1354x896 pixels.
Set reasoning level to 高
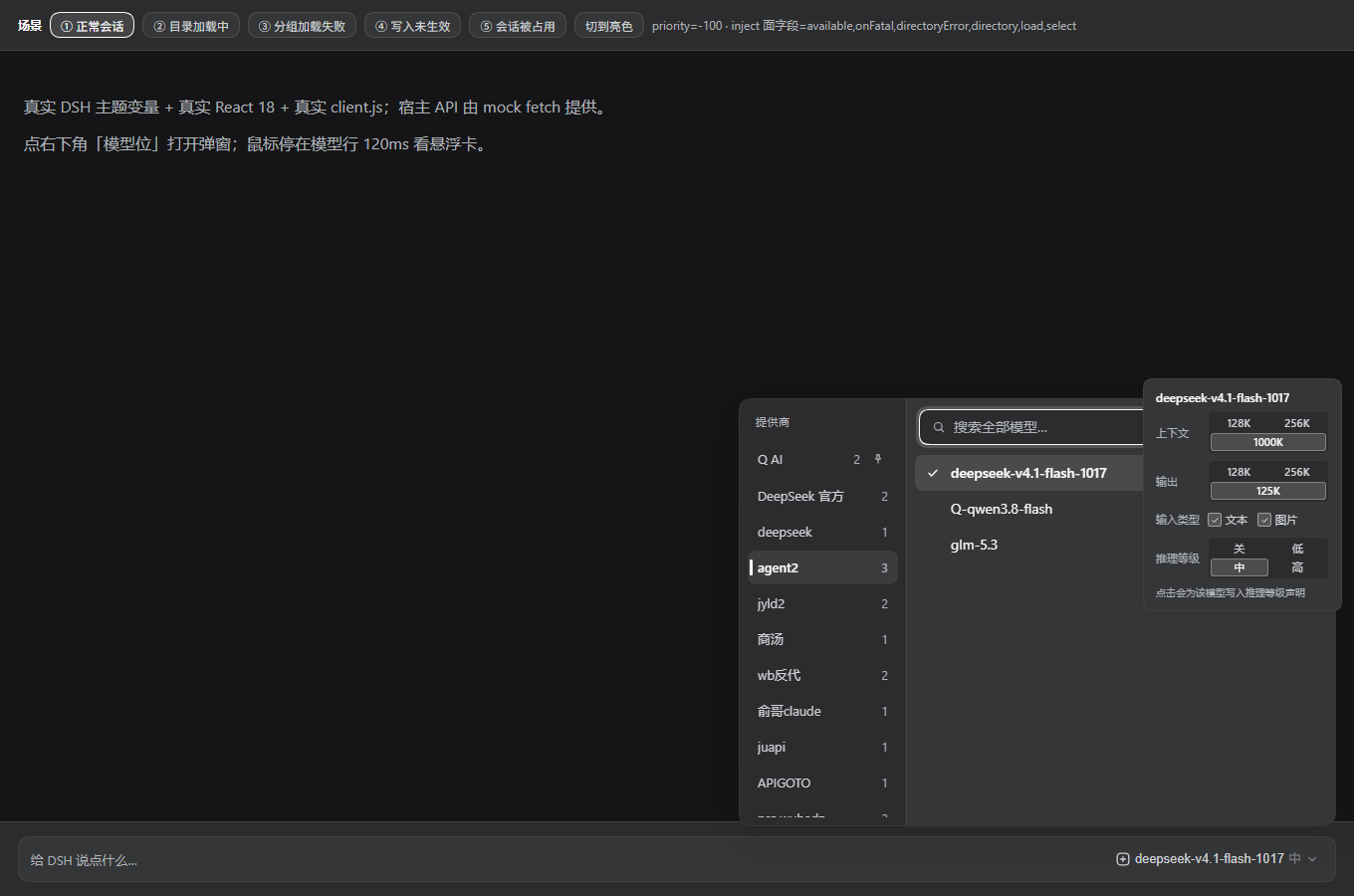coord(1297,567)
